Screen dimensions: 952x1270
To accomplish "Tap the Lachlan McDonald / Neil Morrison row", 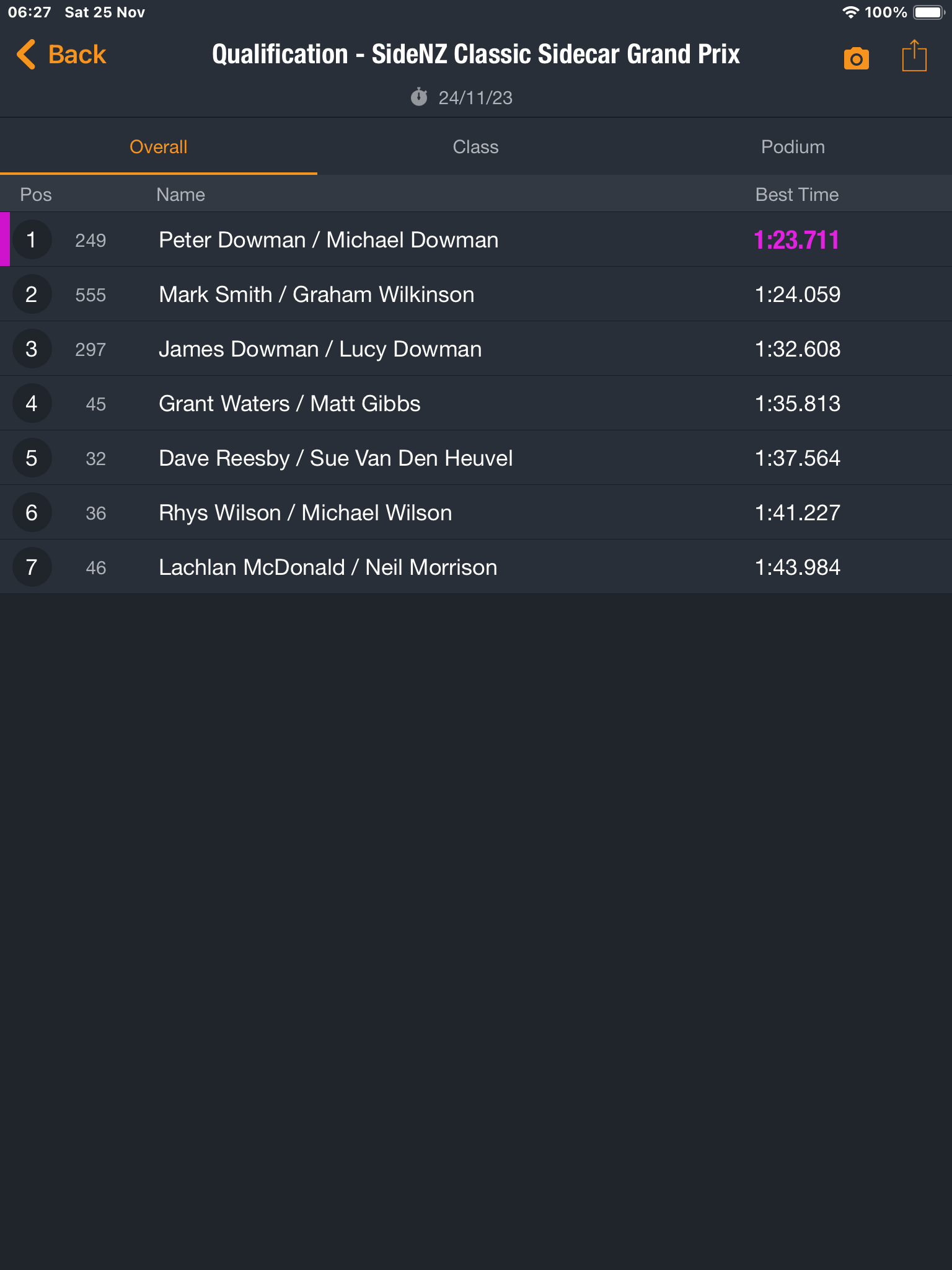I will coord(476,567).
